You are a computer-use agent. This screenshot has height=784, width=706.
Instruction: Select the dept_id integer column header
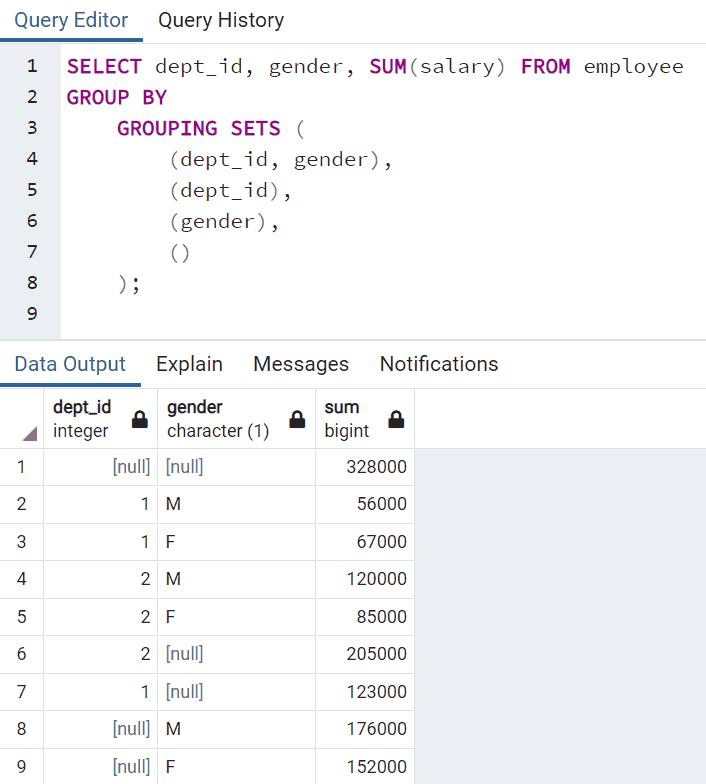82,419
